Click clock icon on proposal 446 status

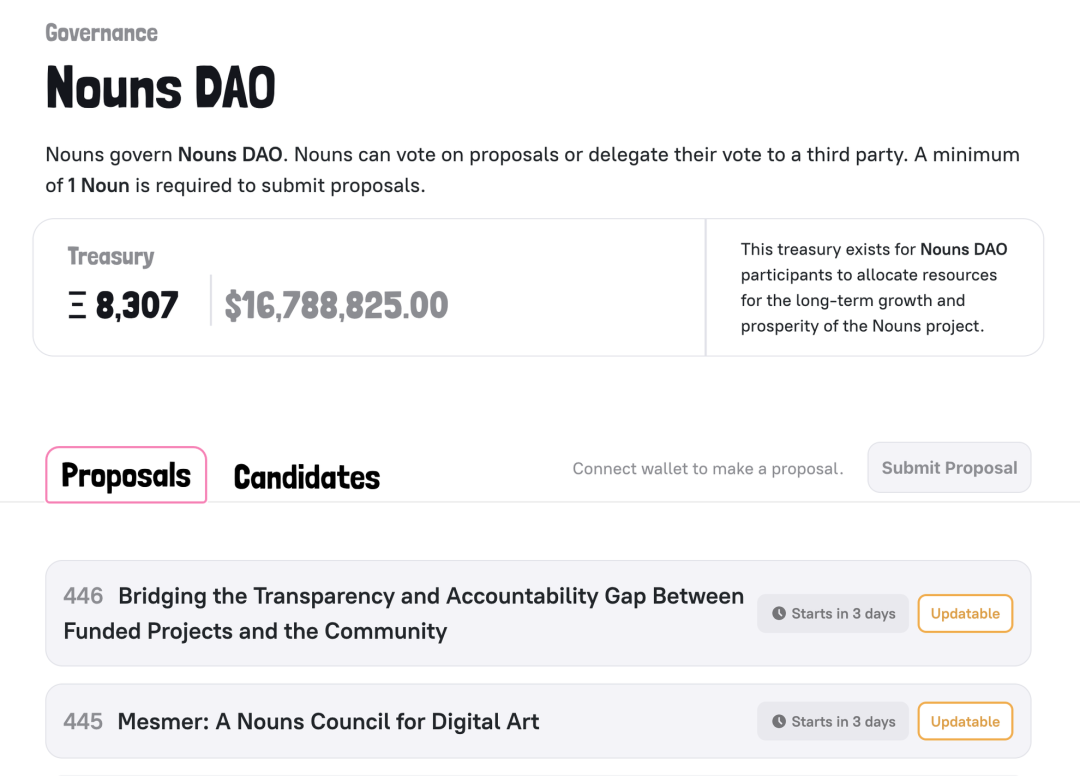[779, 614]
